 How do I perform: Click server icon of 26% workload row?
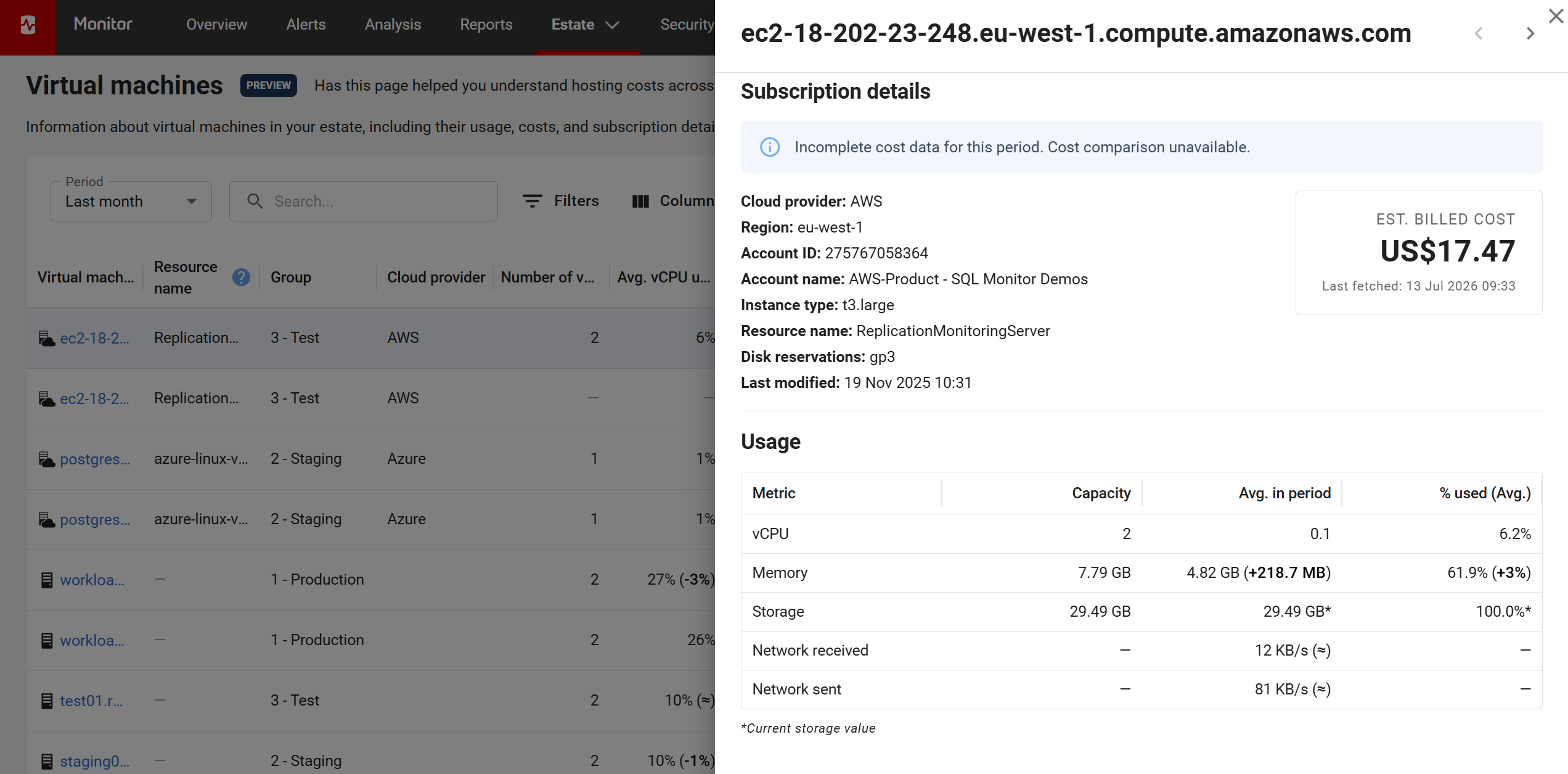pyautogui.click(x=47, y=640)
